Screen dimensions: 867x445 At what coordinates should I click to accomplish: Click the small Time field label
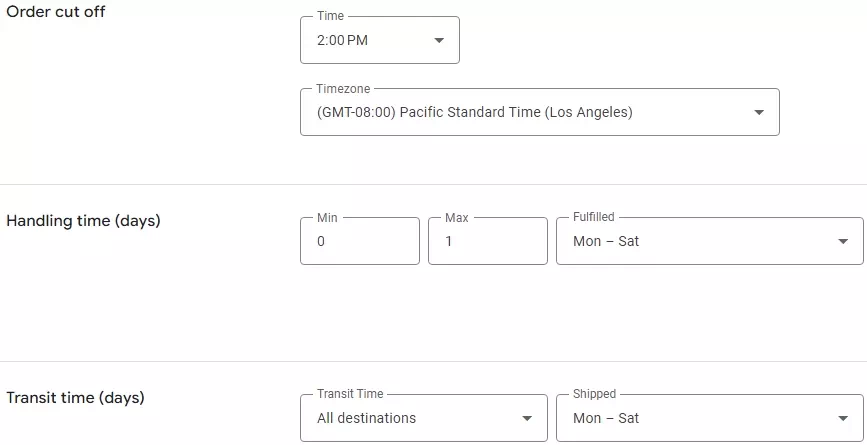point(330,17)
